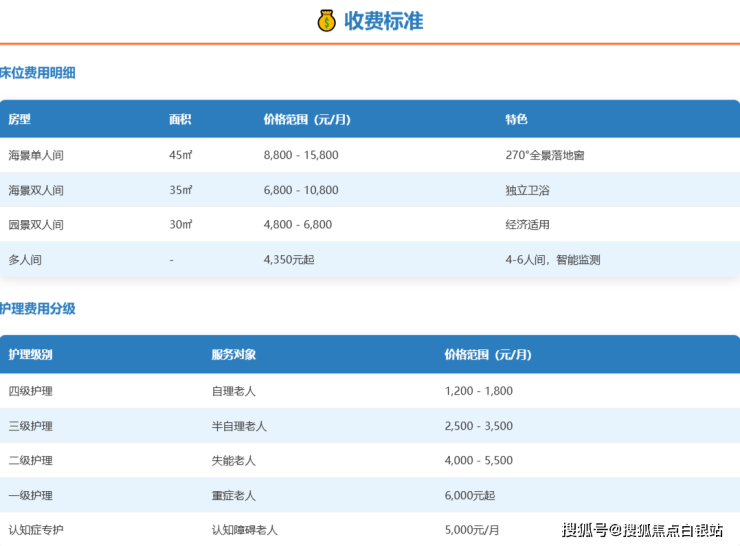
Task: Click the 搜狐号@搜狐焦点白银站 watermark
Action: coord(642,530)
